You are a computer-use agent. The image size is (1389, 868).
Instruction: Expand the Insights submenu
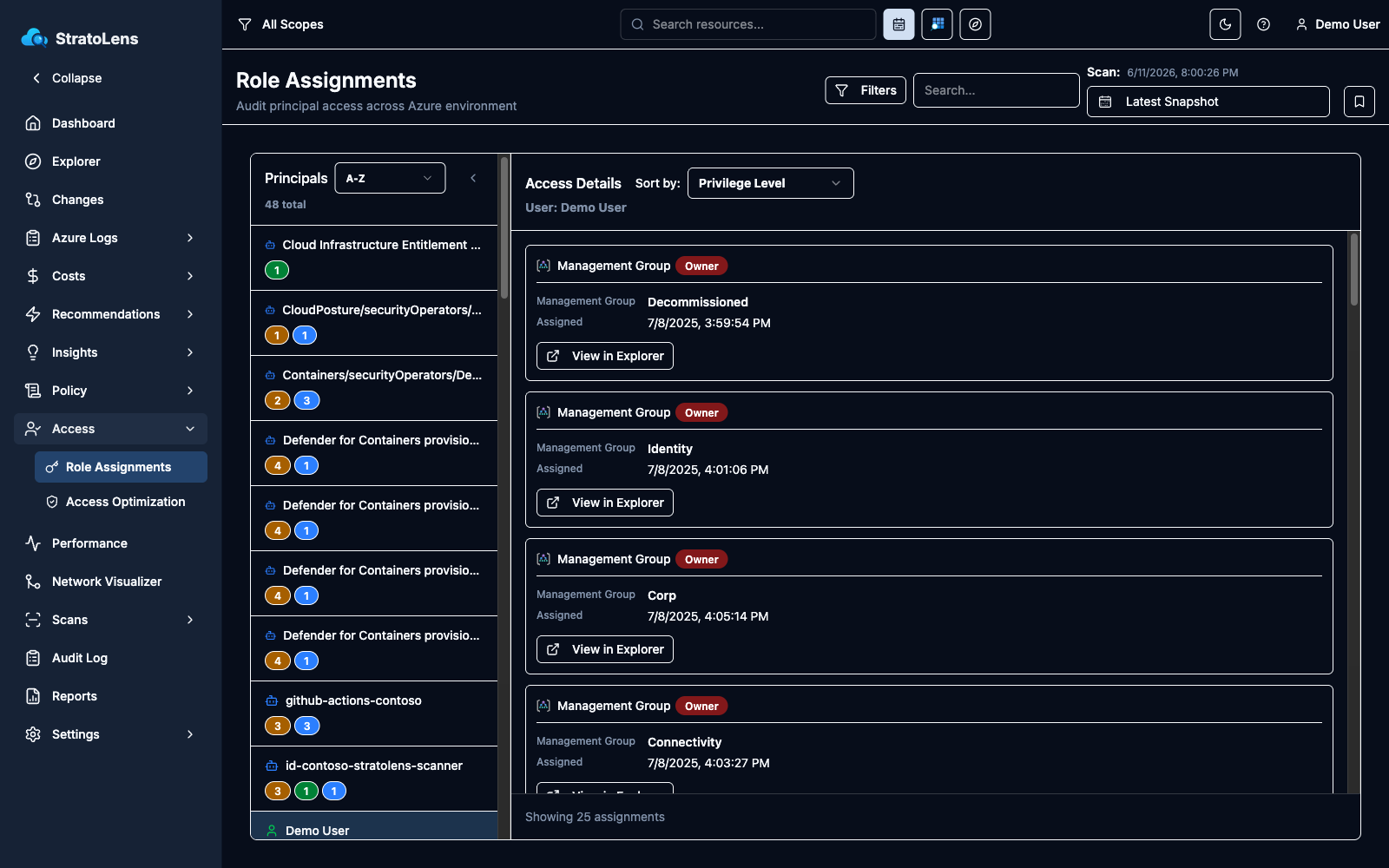(110, 352)
